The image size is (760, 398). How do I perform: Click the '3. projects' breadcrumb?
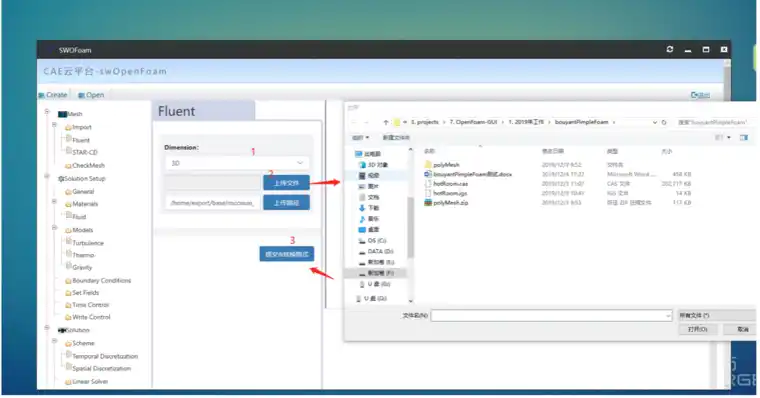(425, 122)
